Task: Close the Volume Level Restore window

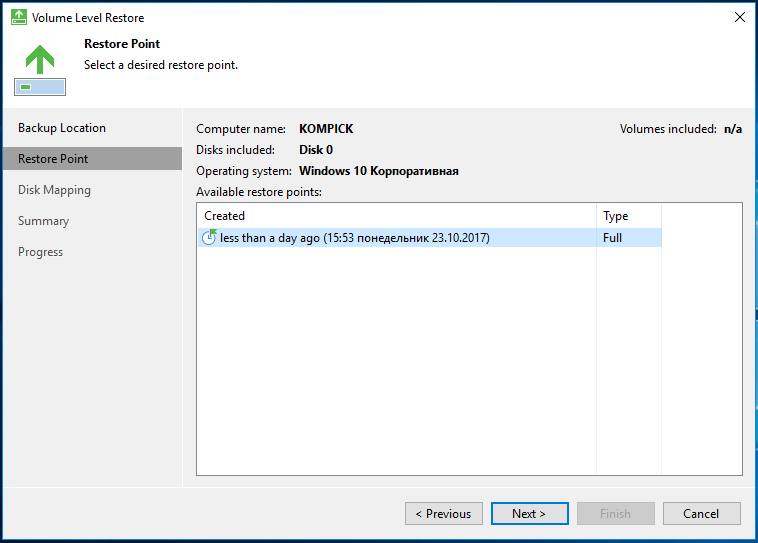Action: coord(740,17)
